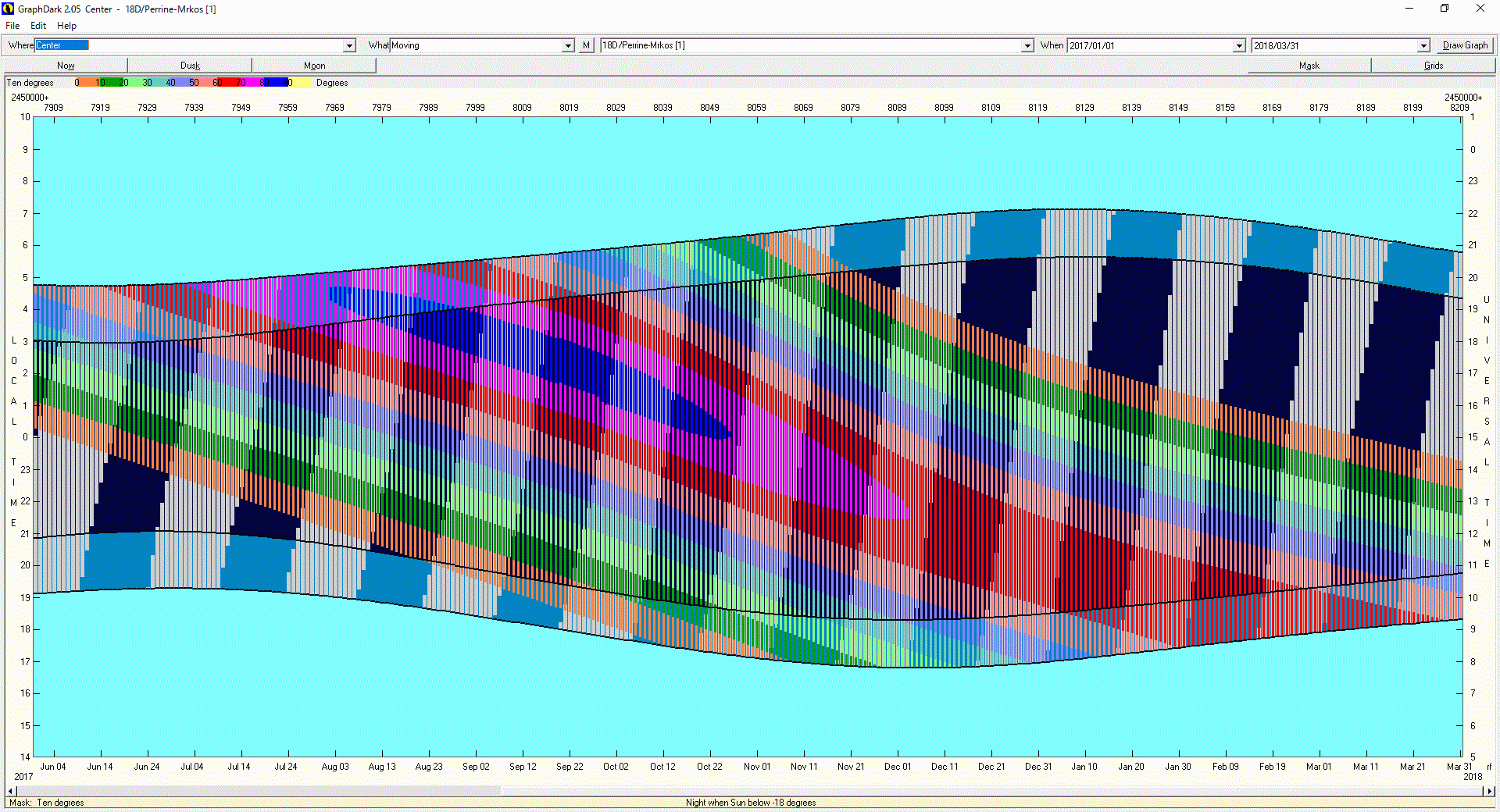Click the 8199 Julian date top axis label
1500x812 pixels.
click(x=1412, y=108)
